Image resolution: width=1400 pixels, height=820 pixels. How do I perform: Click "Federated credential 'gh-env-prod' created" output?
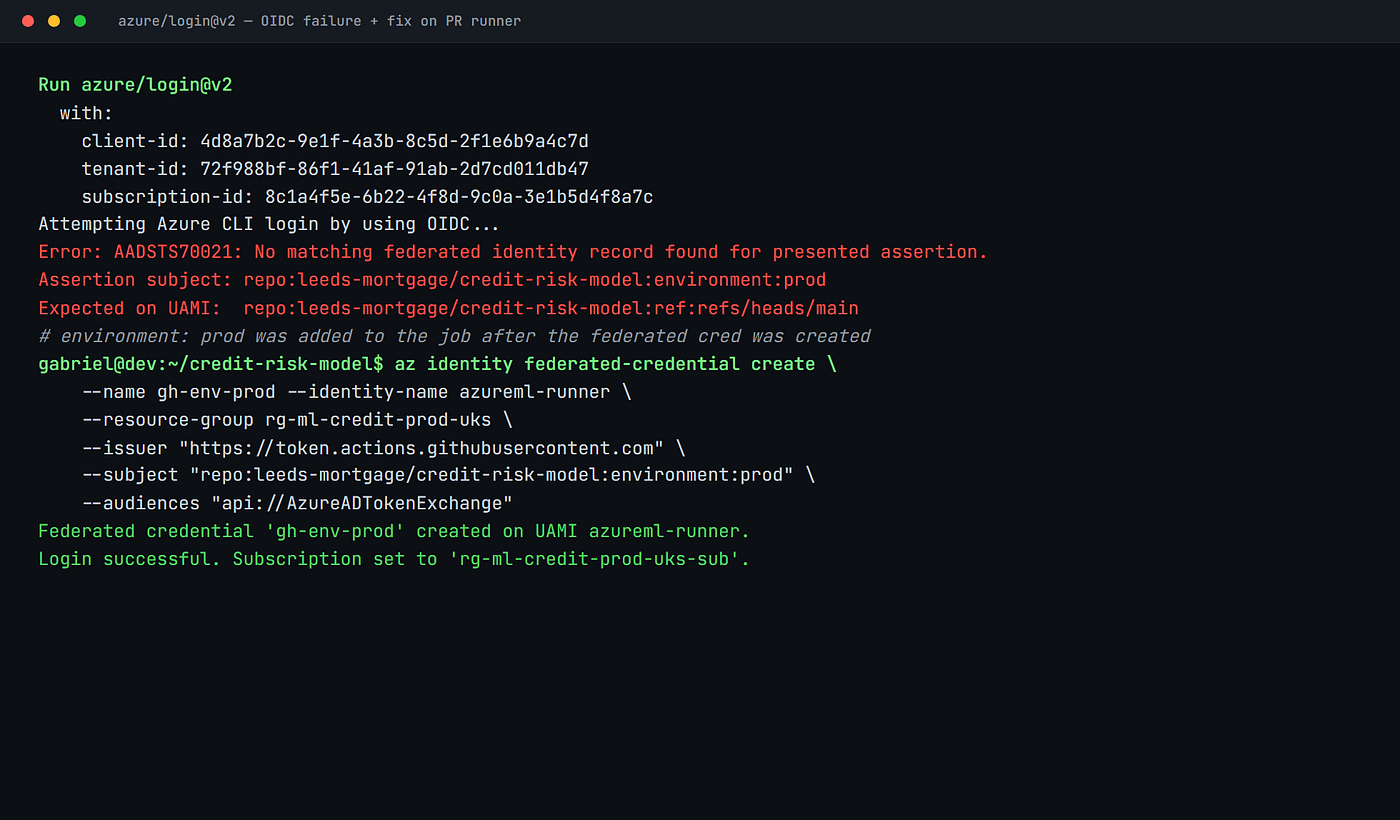tap(394, 531)
